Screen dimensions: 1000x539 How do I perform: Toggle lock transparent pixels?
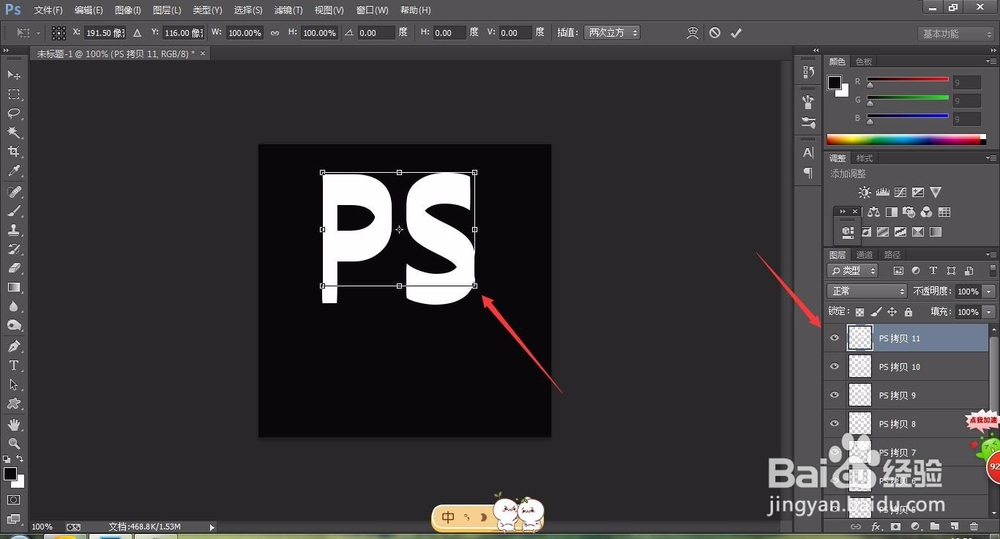coord(860,312)
